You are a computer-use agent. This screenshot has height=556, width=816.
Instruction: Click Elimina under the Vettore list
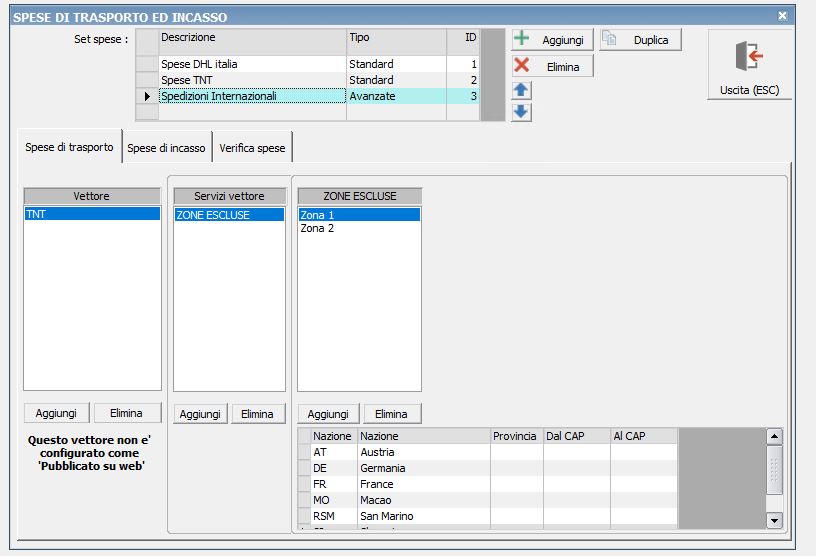126,413
